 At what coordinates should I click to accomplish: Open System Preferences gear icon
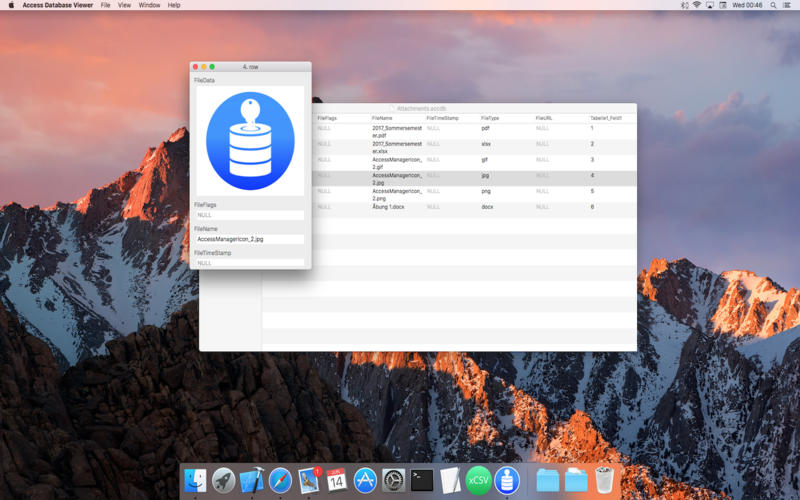tap(393, 481)
